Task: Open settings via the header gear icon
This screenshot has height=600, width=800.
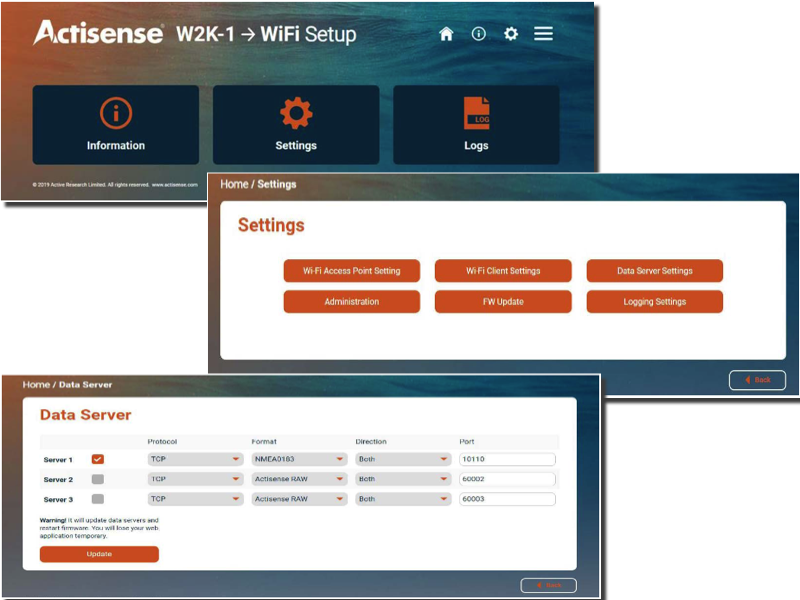Action: click(x=511, y=34)
